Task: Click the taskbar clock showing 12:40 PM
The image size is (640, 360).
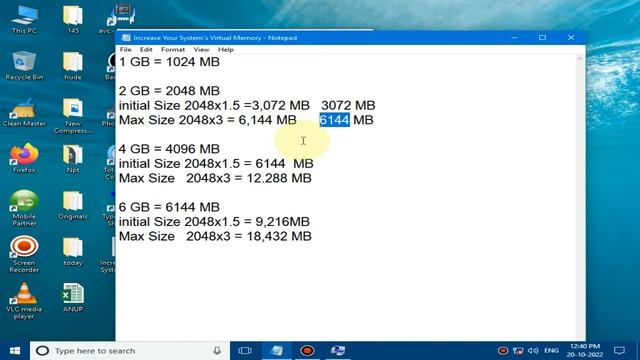Action: point(586,351)
